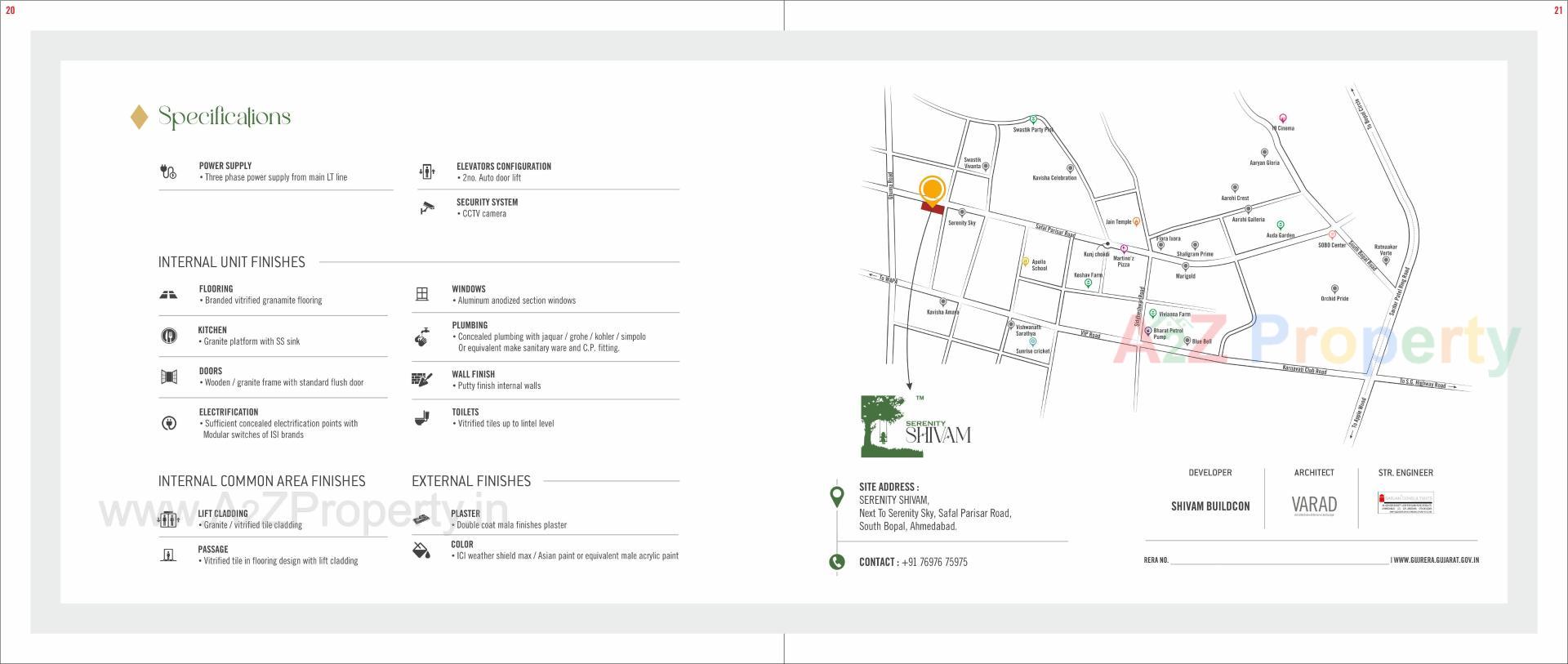Click the plaster trowel icon

click(421, 519)
